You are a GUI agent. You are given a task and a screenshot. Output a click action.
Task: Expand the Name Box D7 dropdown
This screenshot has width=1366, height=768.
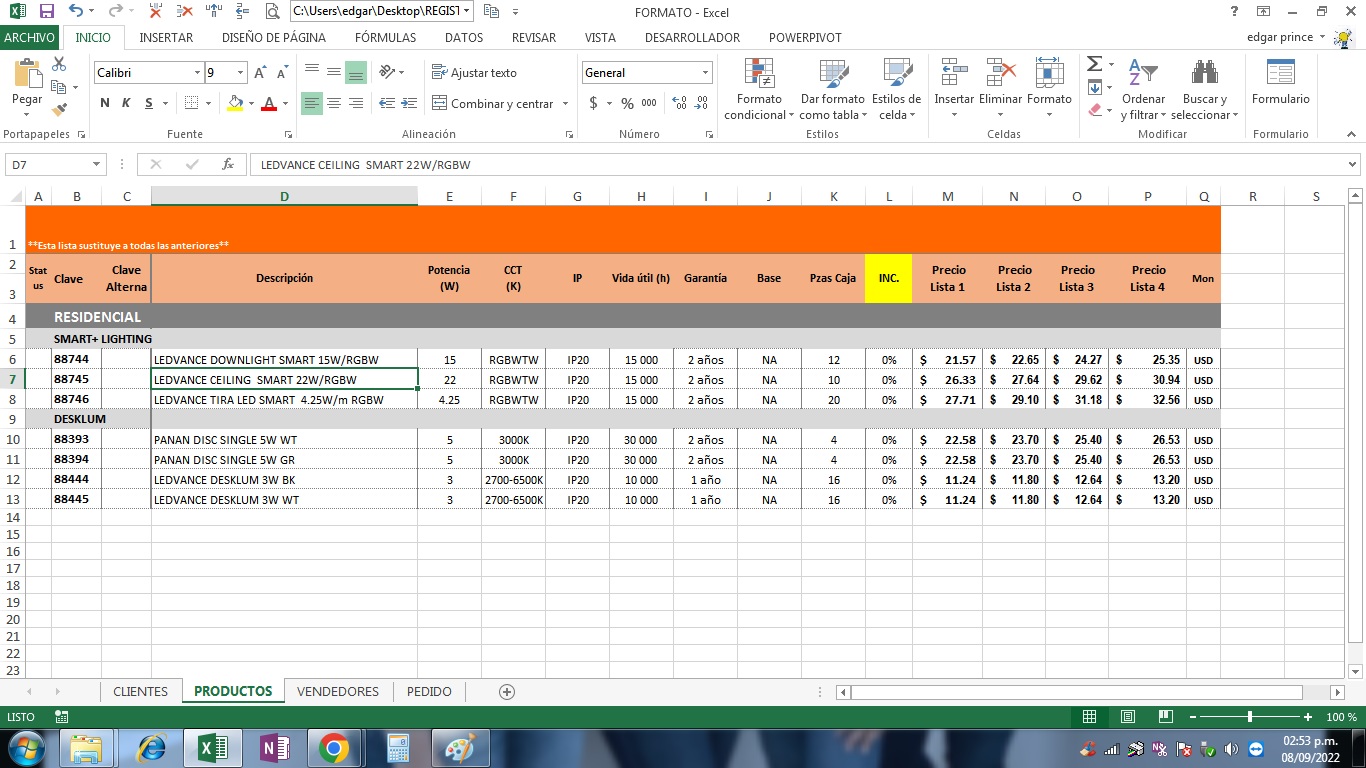(x=97, y=165)
